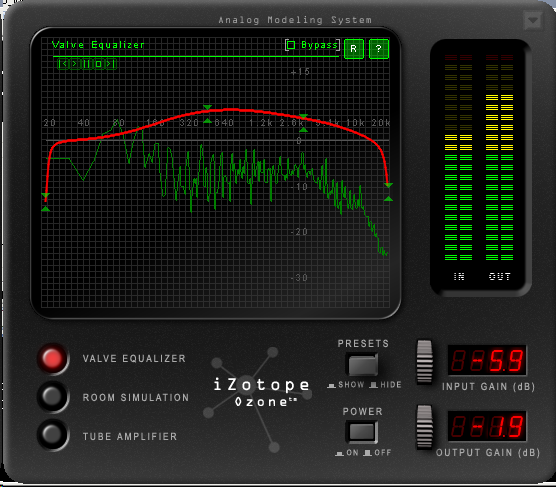Screen dimensions: 556x487
Task: Select the lower arrow of the low-frequency EQ node
Action: point(45,209)
